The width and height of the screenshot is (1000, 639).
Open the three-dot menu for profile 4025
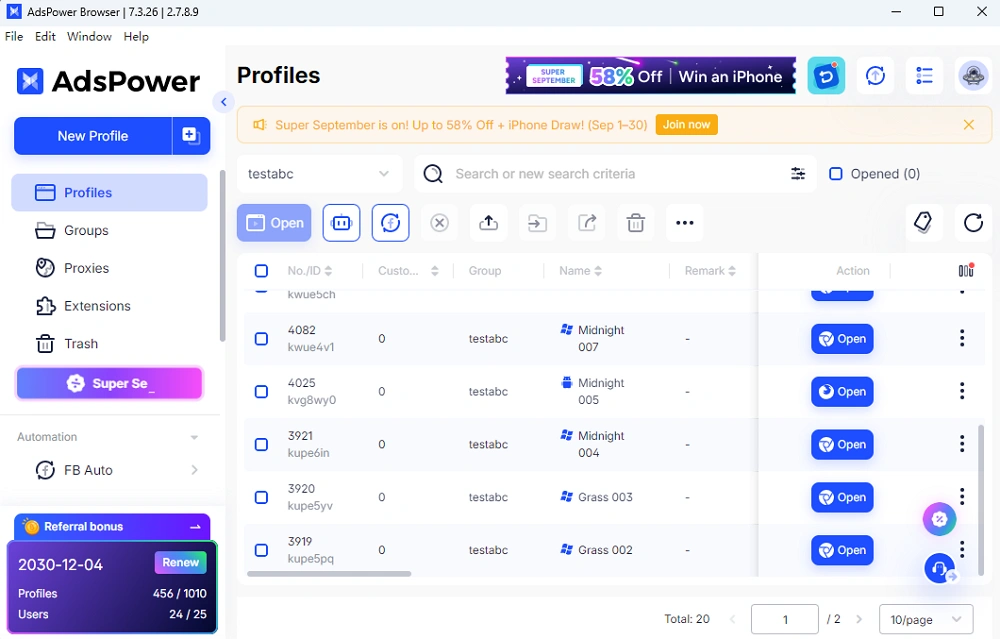pyautogui.click(x=962, y=391)
